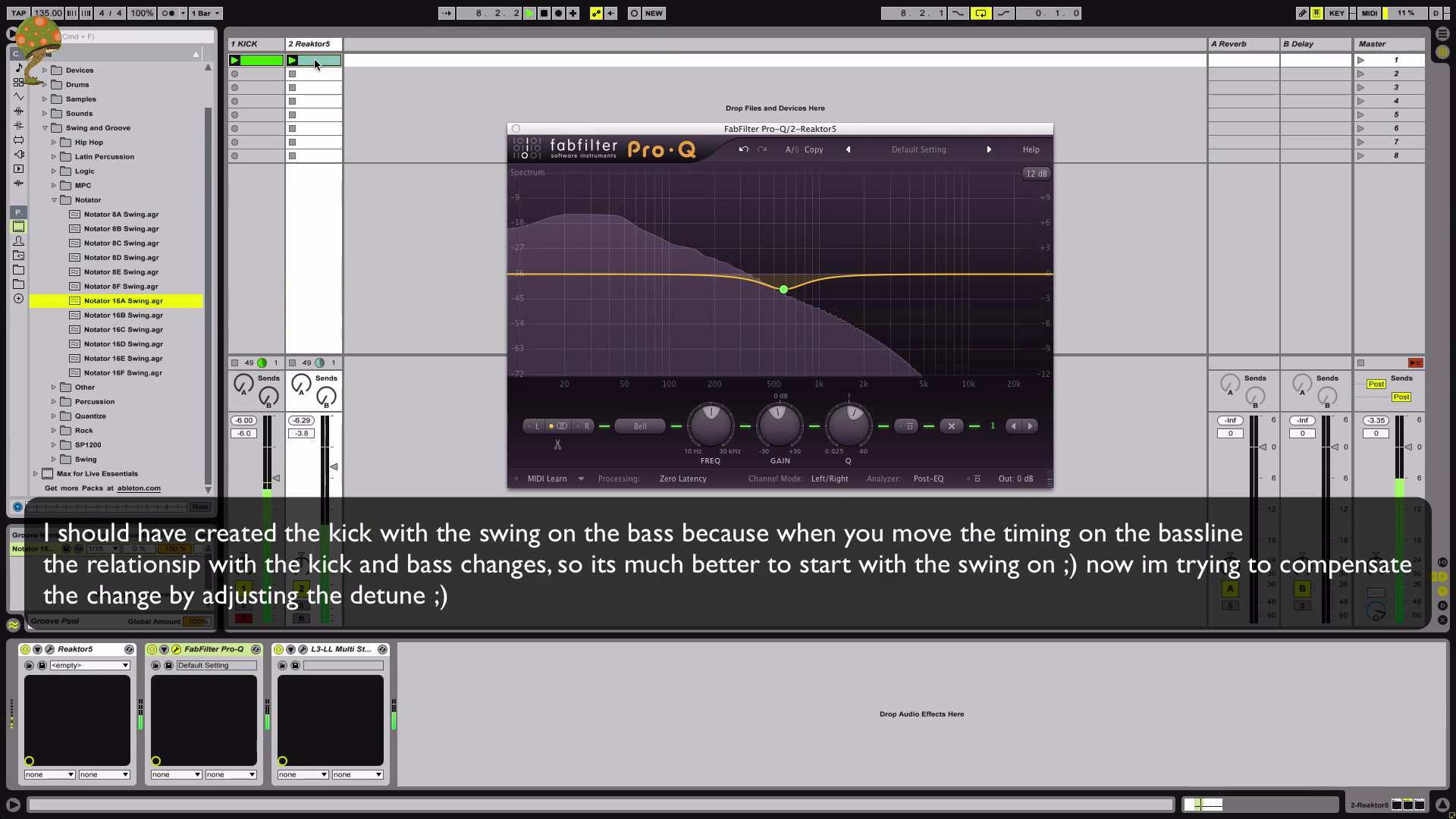Screen dimensions: 1456x819
Task: Undo in FabFilter Pro-Q
Action: click(743, 149)
